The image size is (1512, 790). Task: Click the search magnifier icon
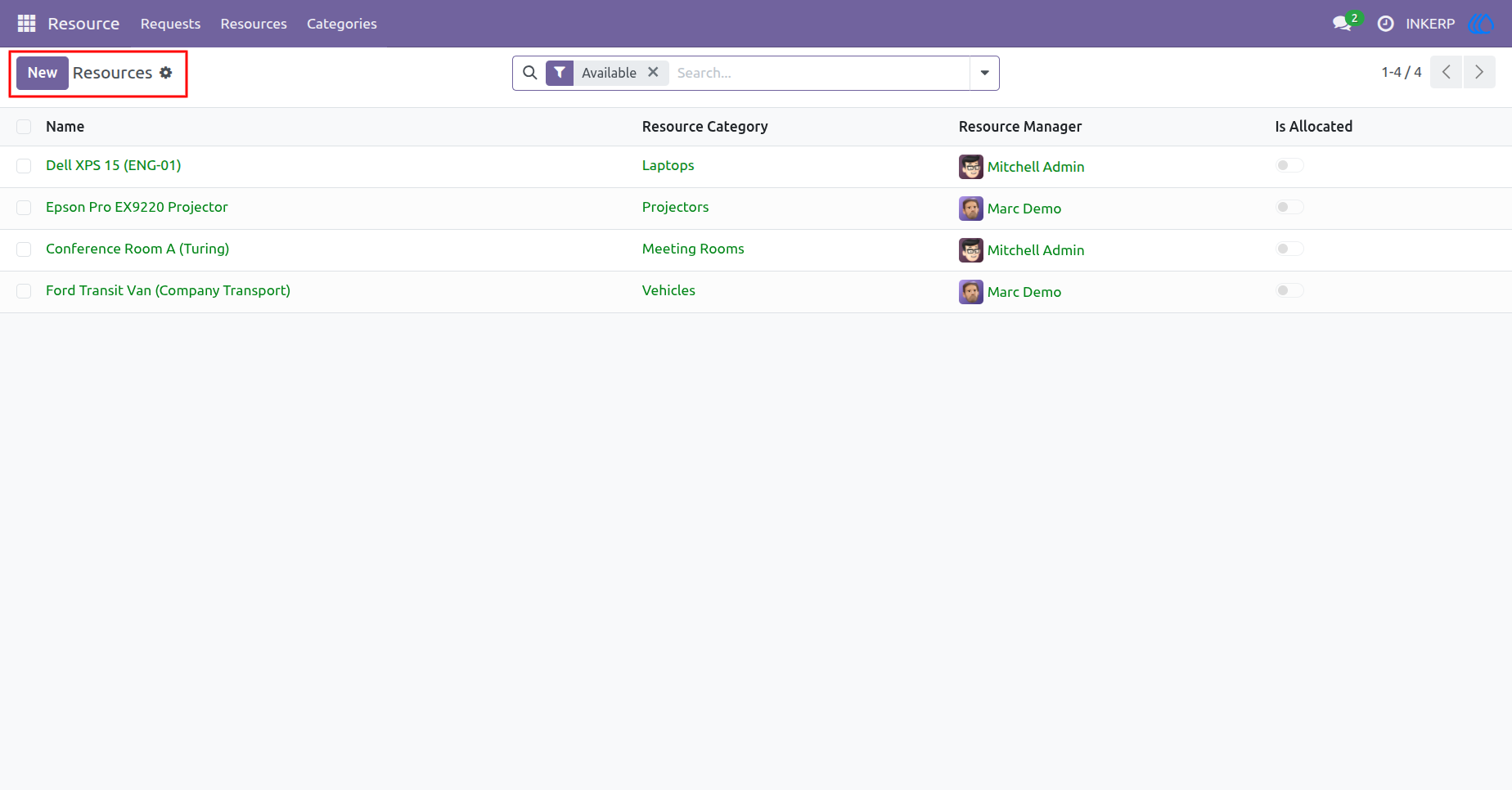tap(530, 73)
